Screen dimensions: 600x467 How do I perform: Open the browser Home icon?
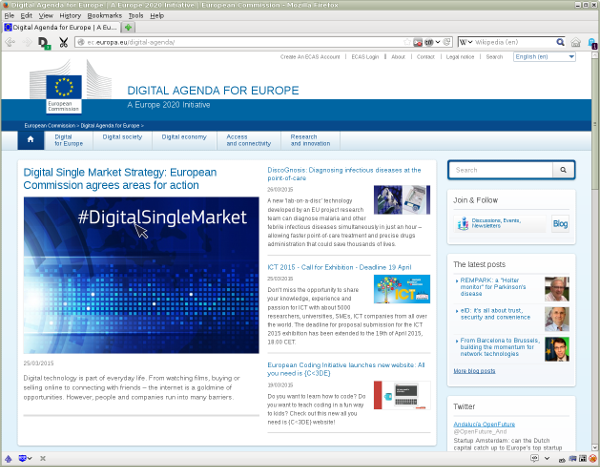576,42
